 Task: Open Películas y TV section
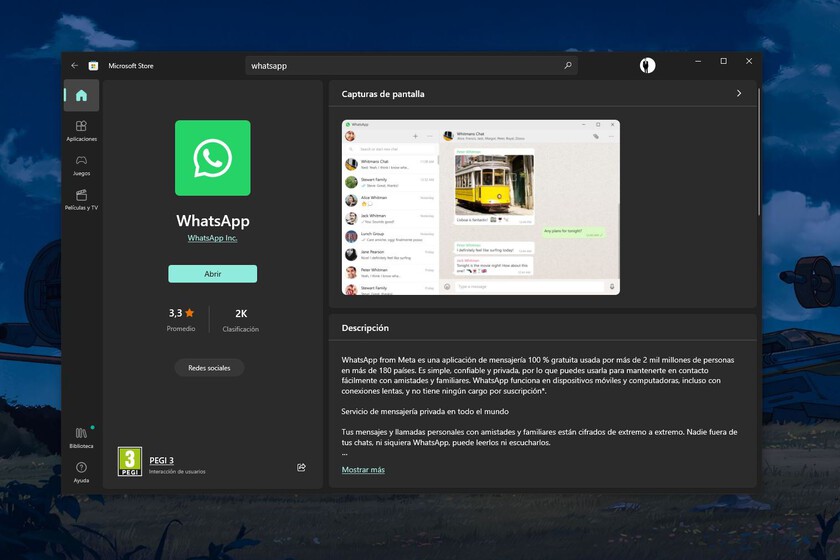pyautogui.click(x=81, y=200)
